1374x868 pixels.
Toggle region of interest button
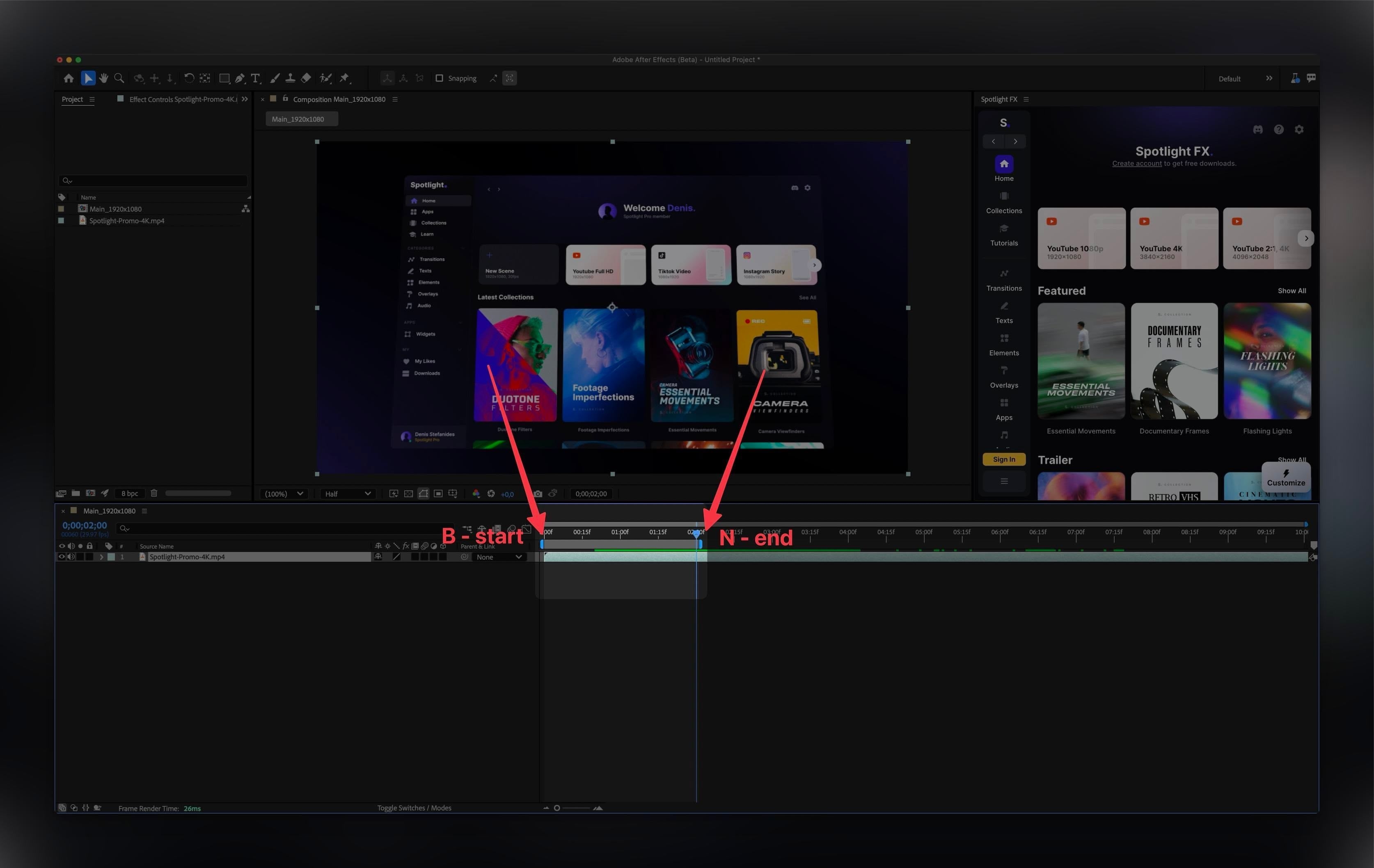[x=437, y=494]
